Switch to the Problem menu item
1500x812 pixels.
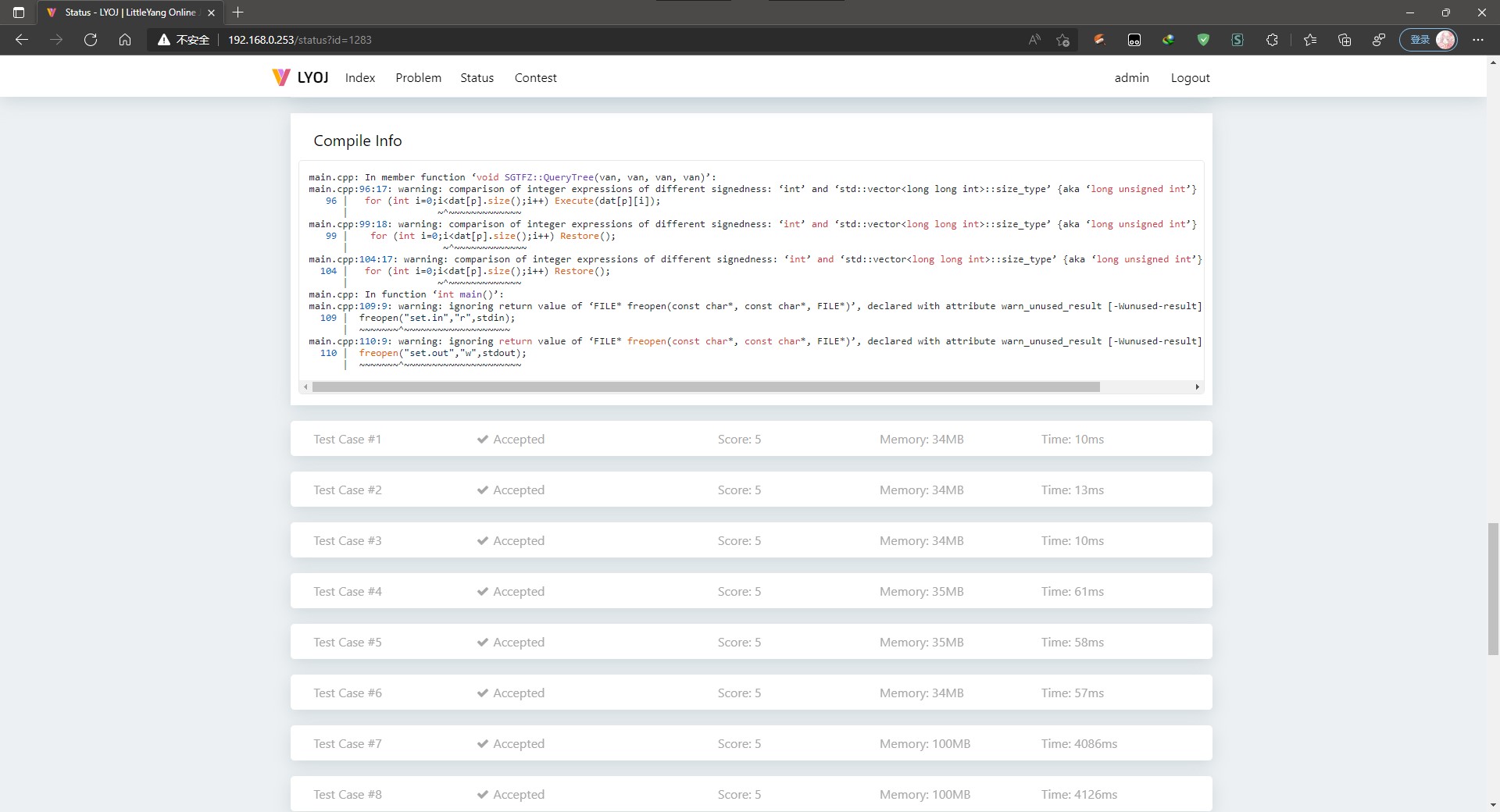click(418, 77)
